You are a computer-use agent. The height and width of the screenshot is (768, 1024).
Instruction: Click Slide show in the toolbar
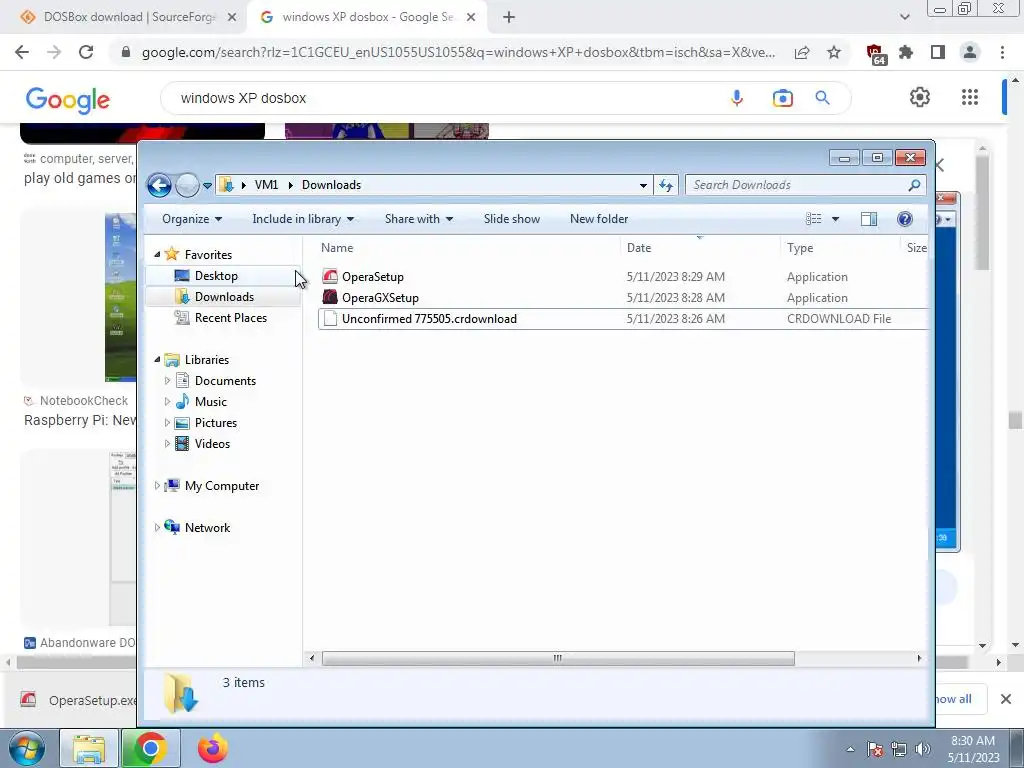pos(512,219)
